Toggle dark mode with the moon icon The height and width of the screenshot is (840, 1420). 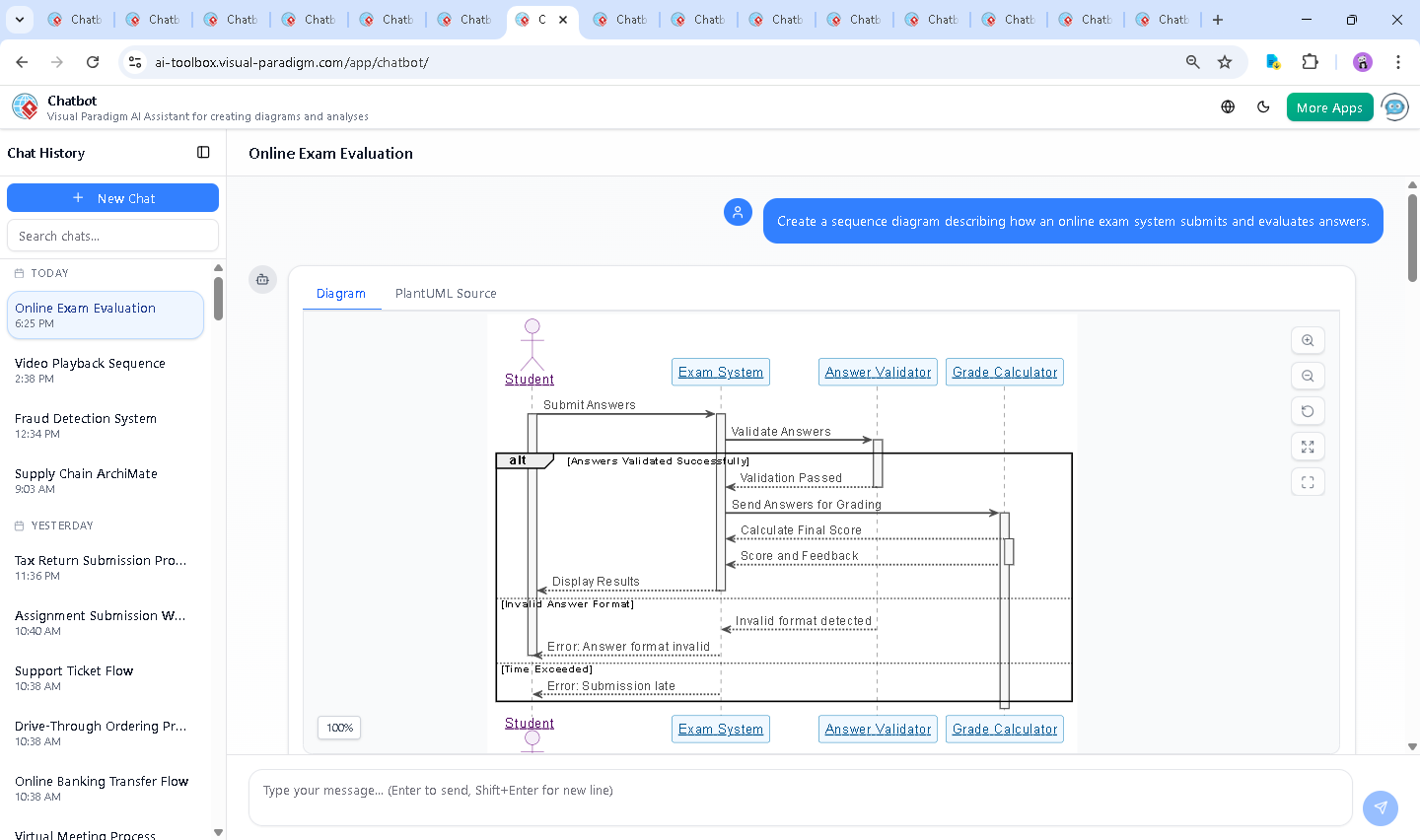[1263, 107]
